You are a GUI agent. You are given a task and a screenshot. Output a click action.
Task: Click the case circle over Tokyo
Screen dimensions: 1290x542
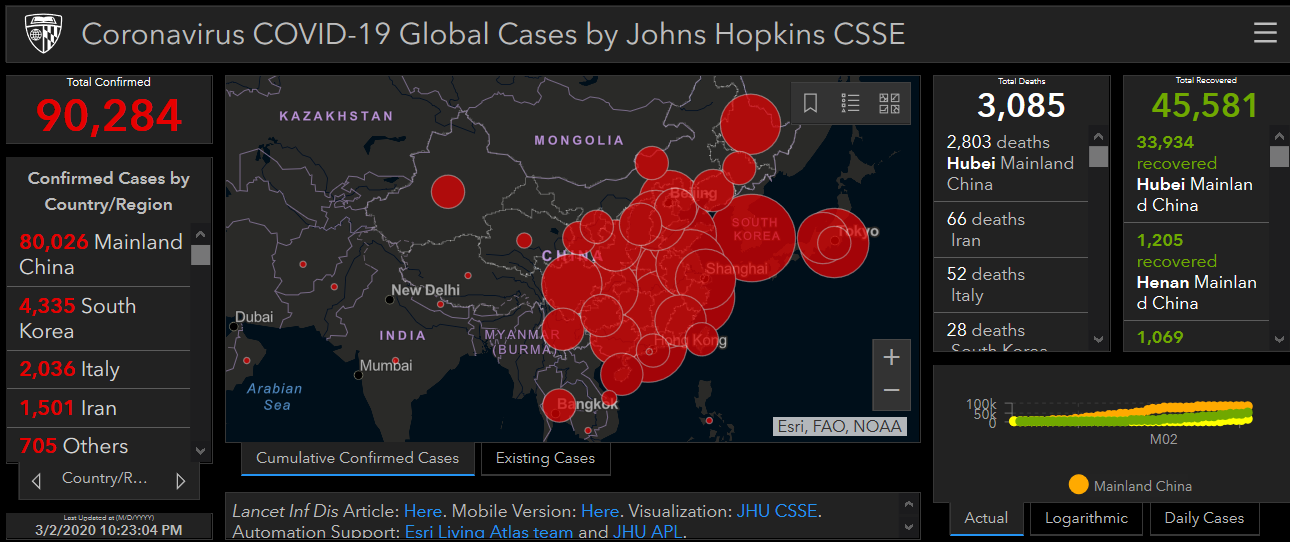pos(833,242)
